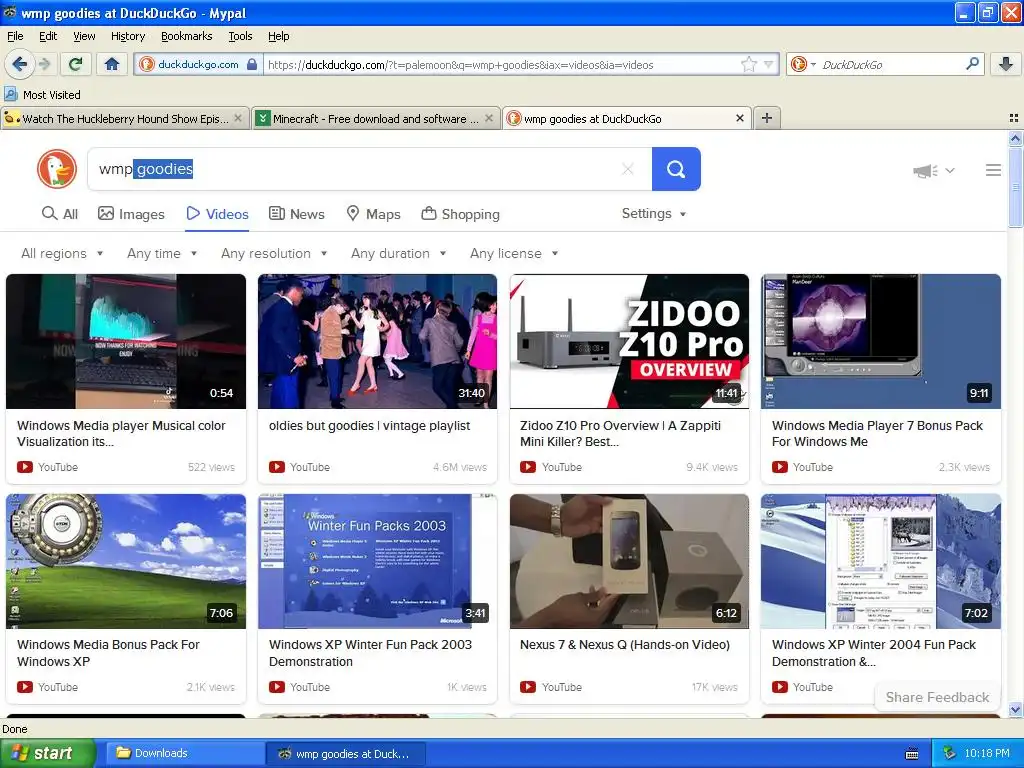Click the Windows Start button
Viewport: 1024px width, 768px height.
[46, 753]
